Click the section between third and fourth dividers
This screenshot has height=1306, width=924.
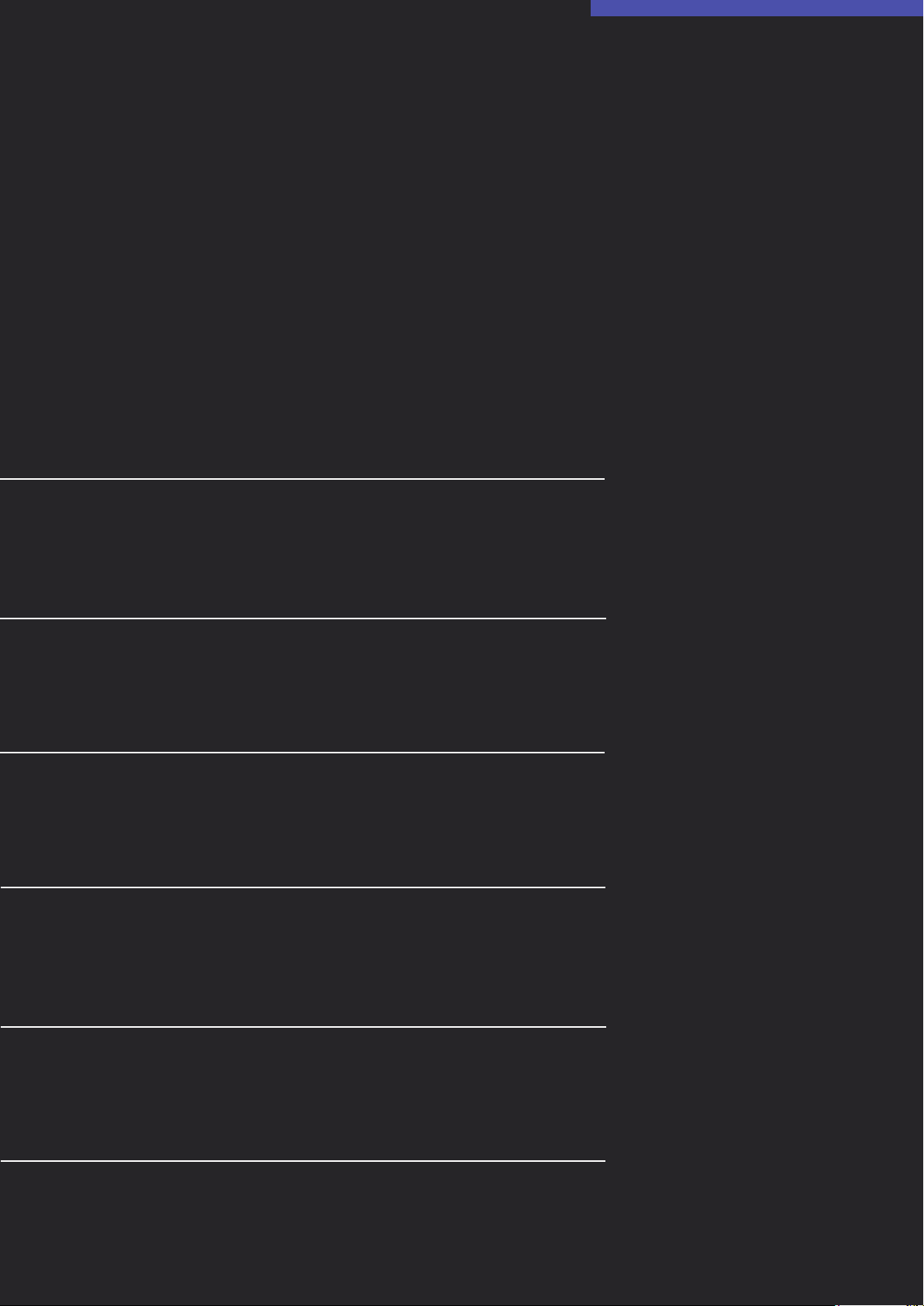coord(302,820)
